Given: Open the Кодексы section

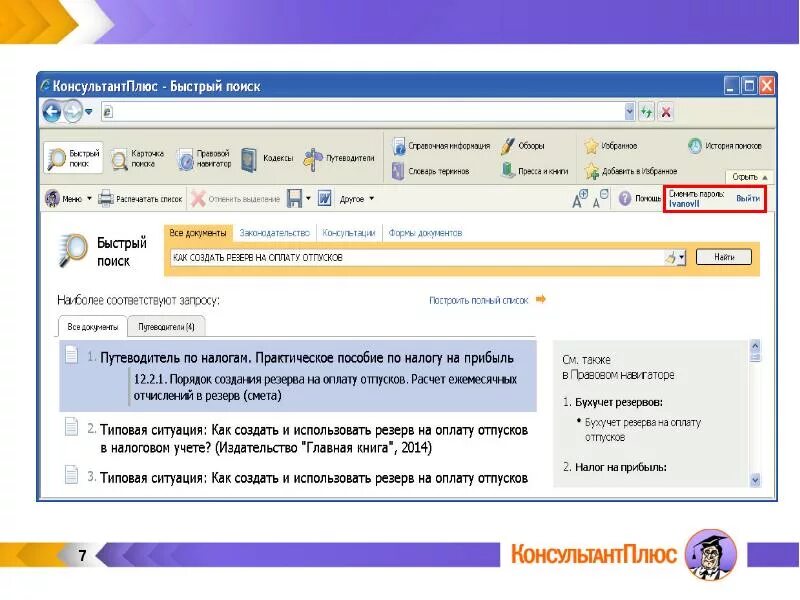Looking at the screenshot, I should (x=267, y=159).
